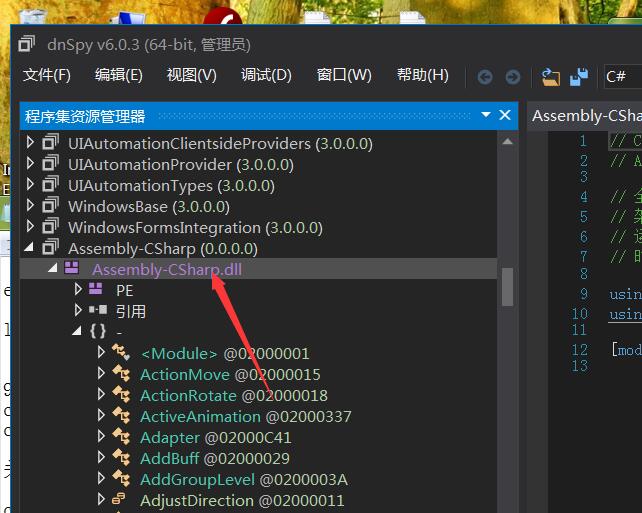642x513 pixels.
Task: Click the Navigate Forward arrow in toolbar
Action: point(513,77)
